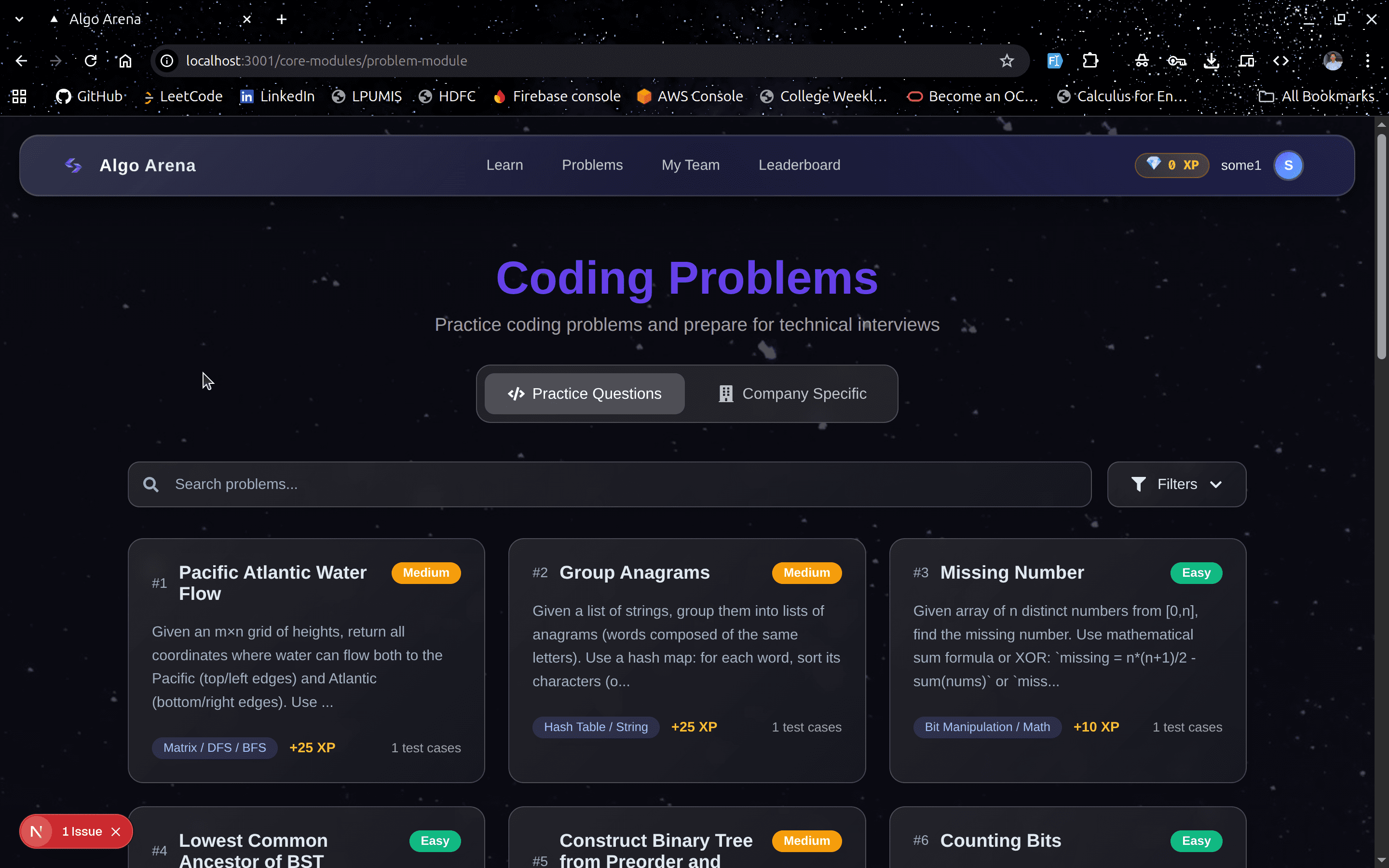The width and height of the screenshot is (1389, 868).
Task: Select the Learn menu item
Action: (504, 165)
